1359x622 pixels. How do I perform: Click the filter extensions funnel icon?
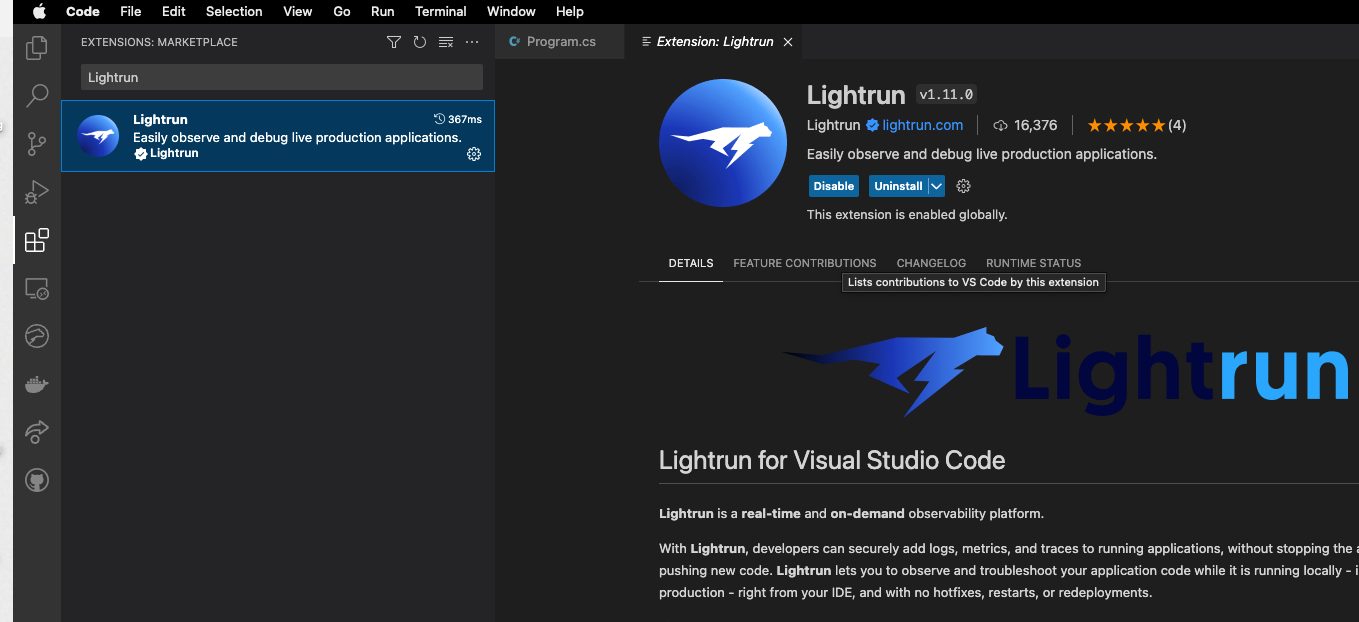pos(394,42)
